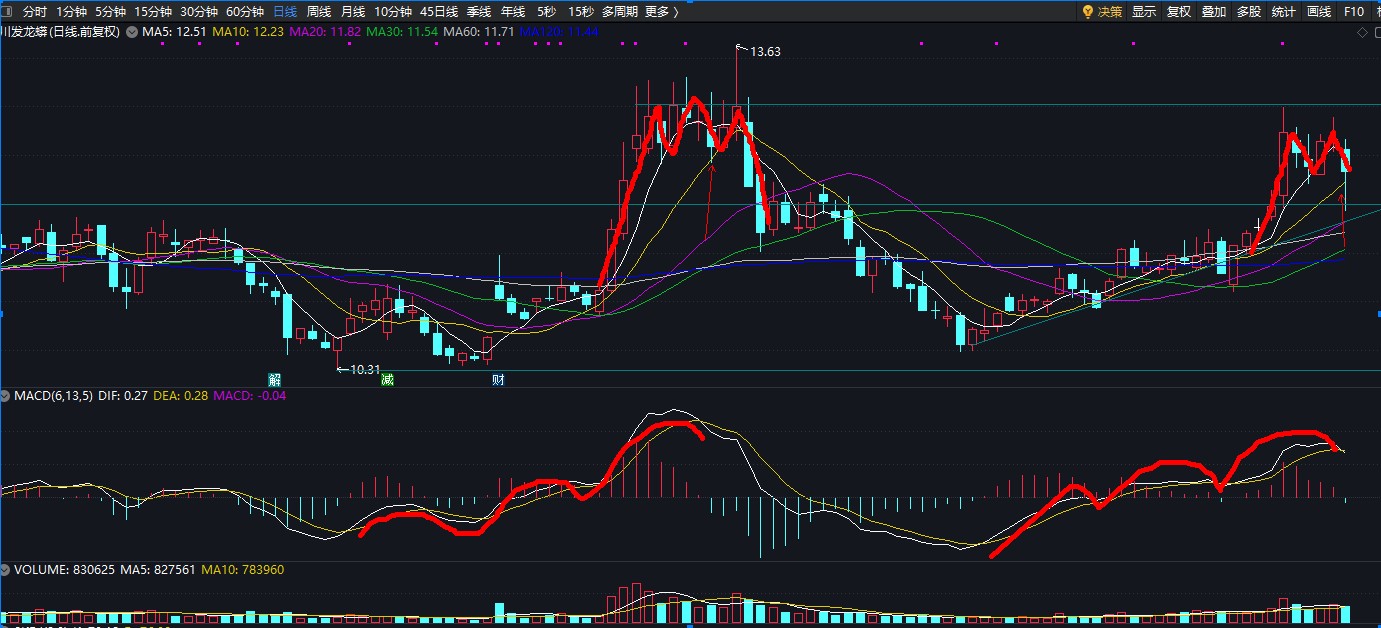
Task: Click the 13.63 high price label
Action: click(765, 51)
